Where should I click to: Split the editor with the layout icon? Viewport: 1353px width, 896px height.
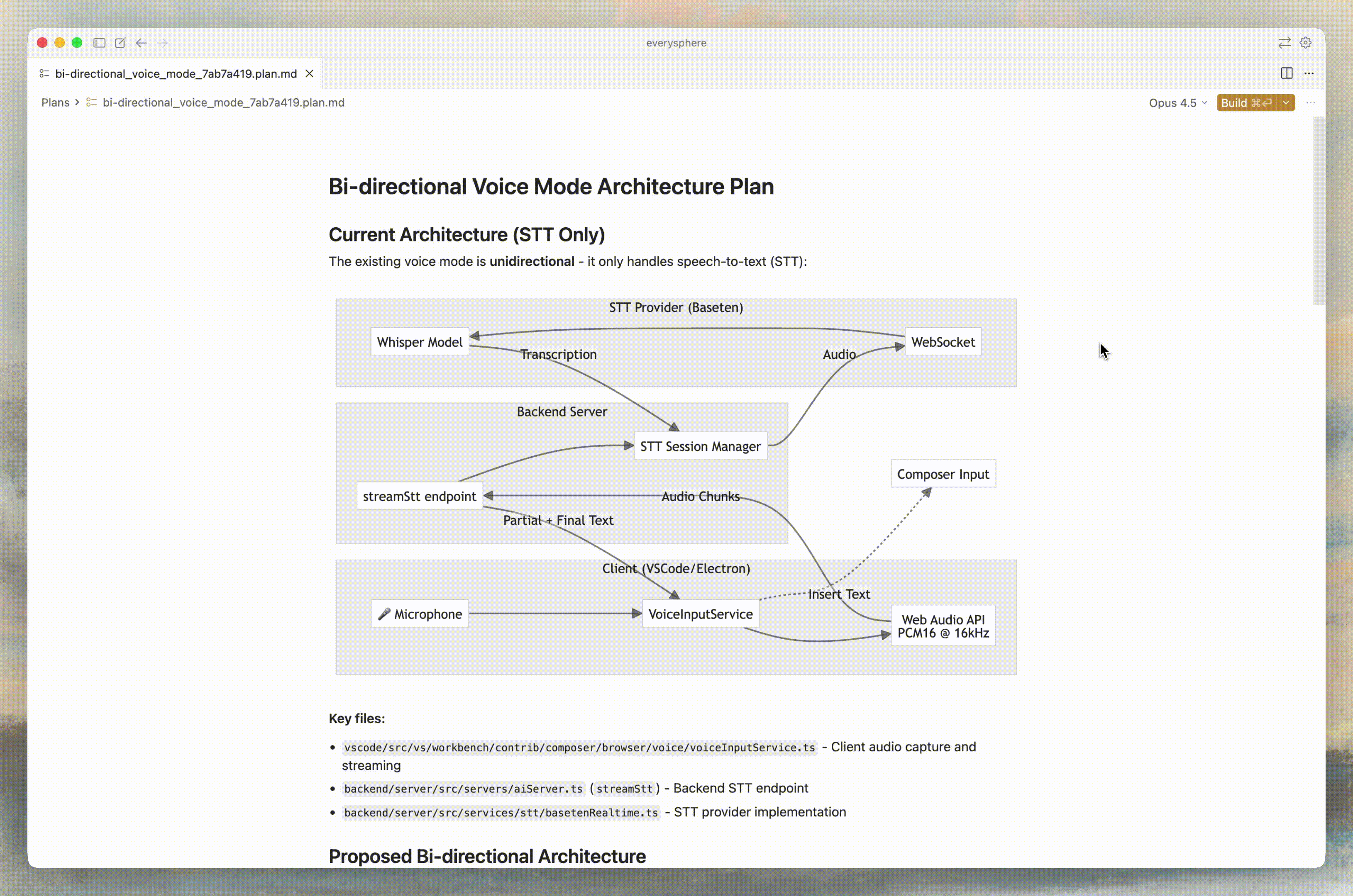(x=1287, y=73)
